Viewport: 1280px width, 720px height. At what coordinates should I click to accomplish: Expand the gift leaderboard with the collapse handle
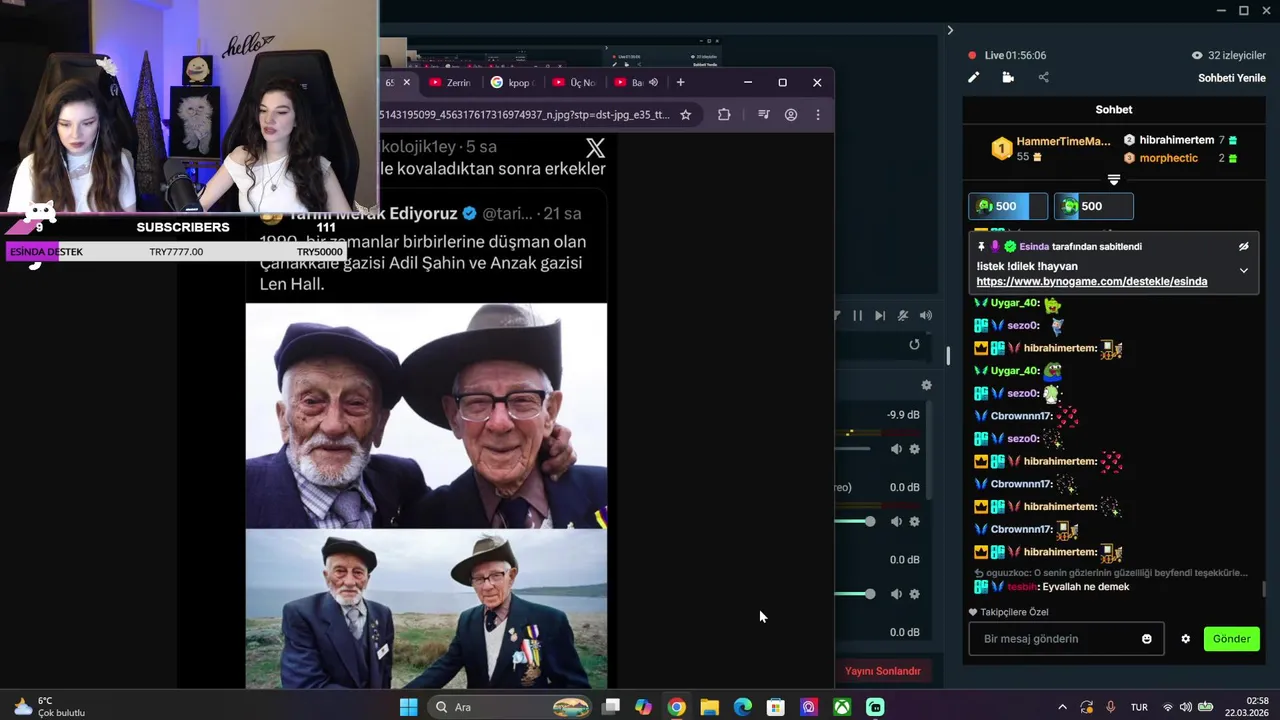point(1114,180)
